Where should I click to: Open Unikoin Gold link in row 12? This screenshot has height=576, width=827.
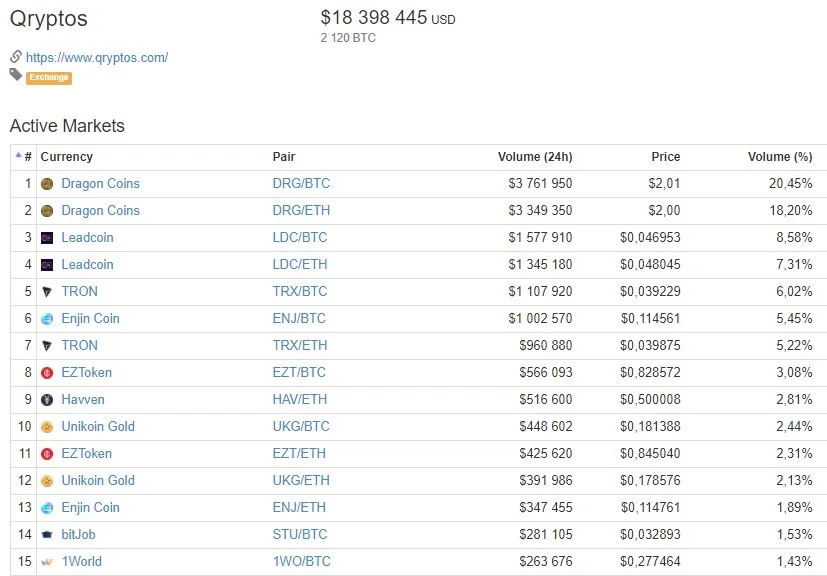point(98,481)
